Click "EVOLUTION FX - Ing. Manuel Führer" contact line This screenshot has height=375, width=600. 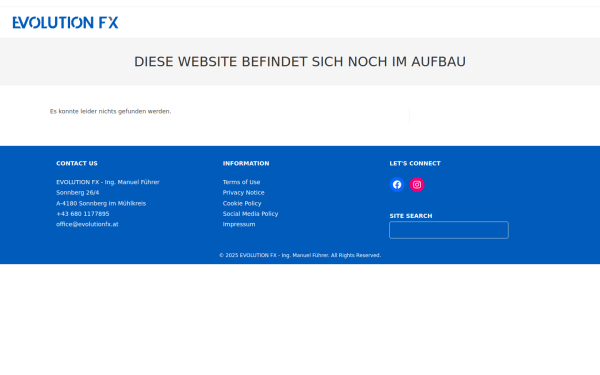pyautogui.click(x=108, y=182)
